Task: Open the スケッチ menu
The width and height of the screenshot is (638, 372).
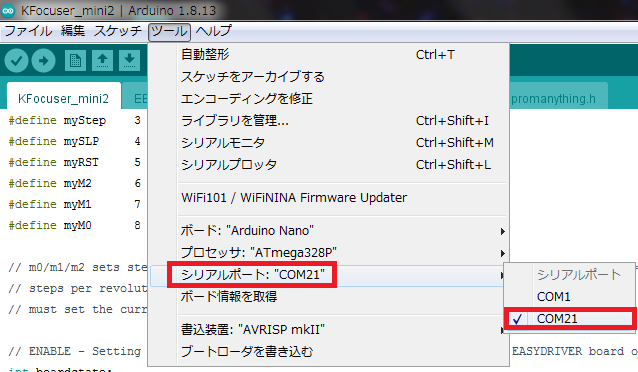Action: (x=118, y=31)
